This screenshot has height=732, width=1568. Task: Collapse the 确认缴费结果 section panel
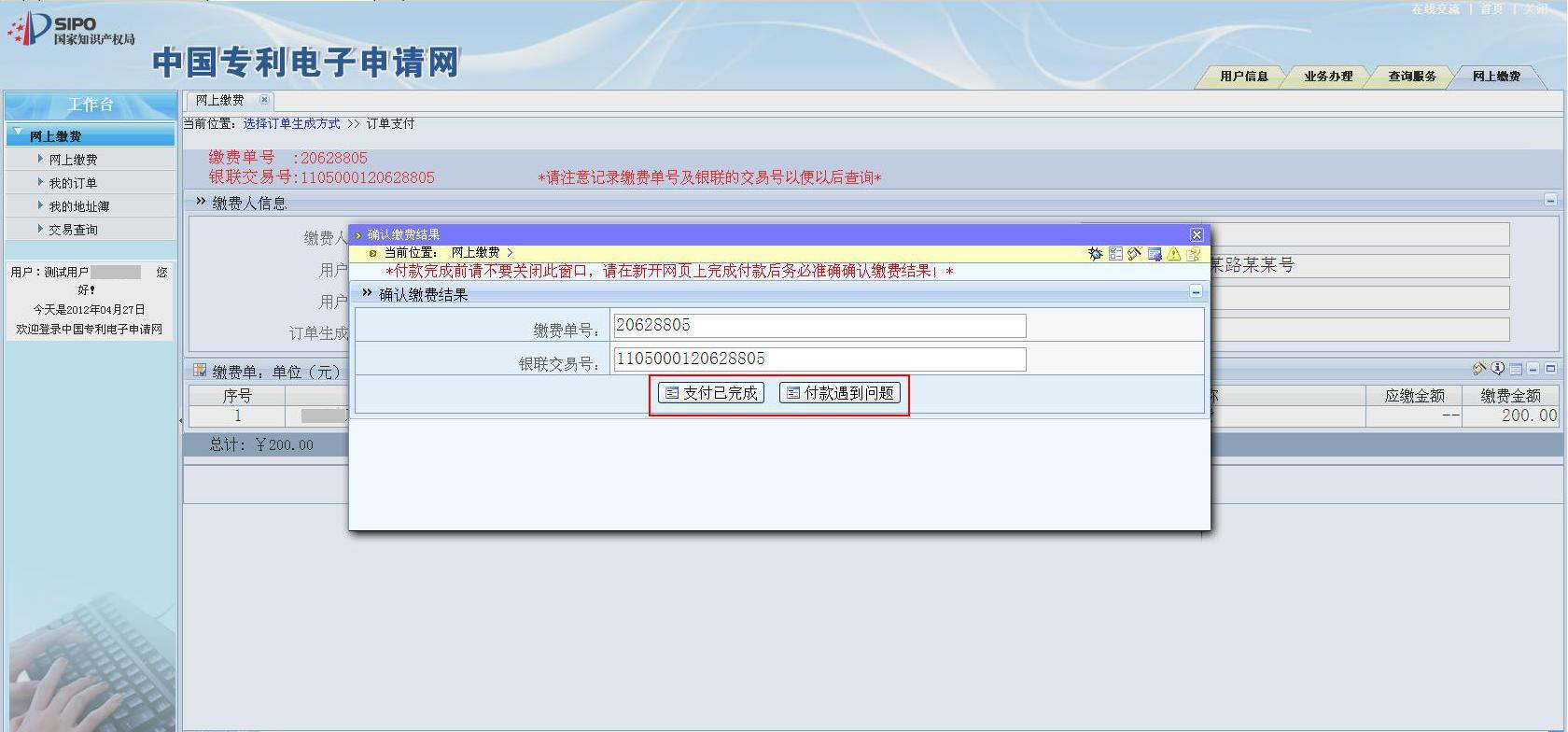pyautogui.click(x=1196, y=292)
